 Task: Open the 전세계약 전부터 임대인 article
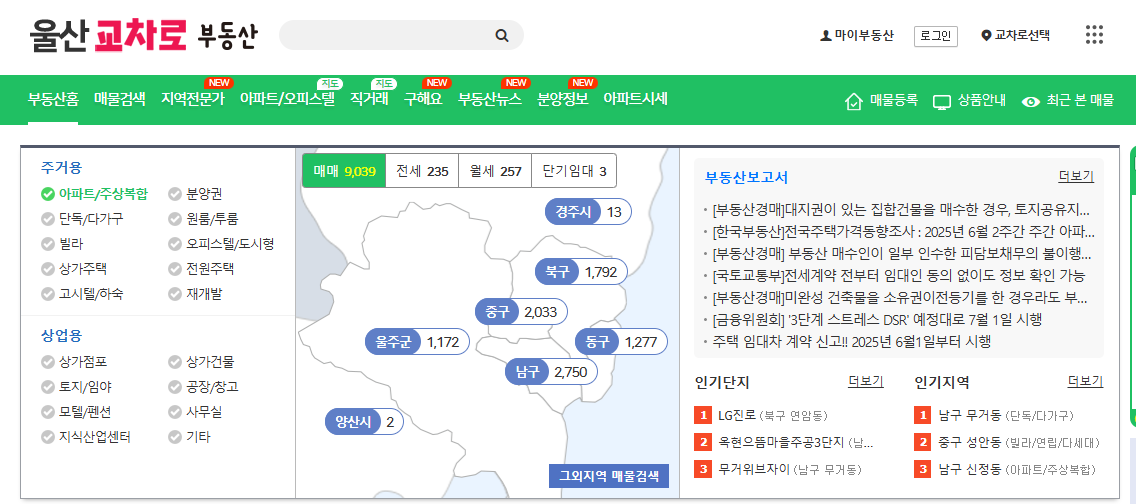pyautogui.click(x=898, y=275)
